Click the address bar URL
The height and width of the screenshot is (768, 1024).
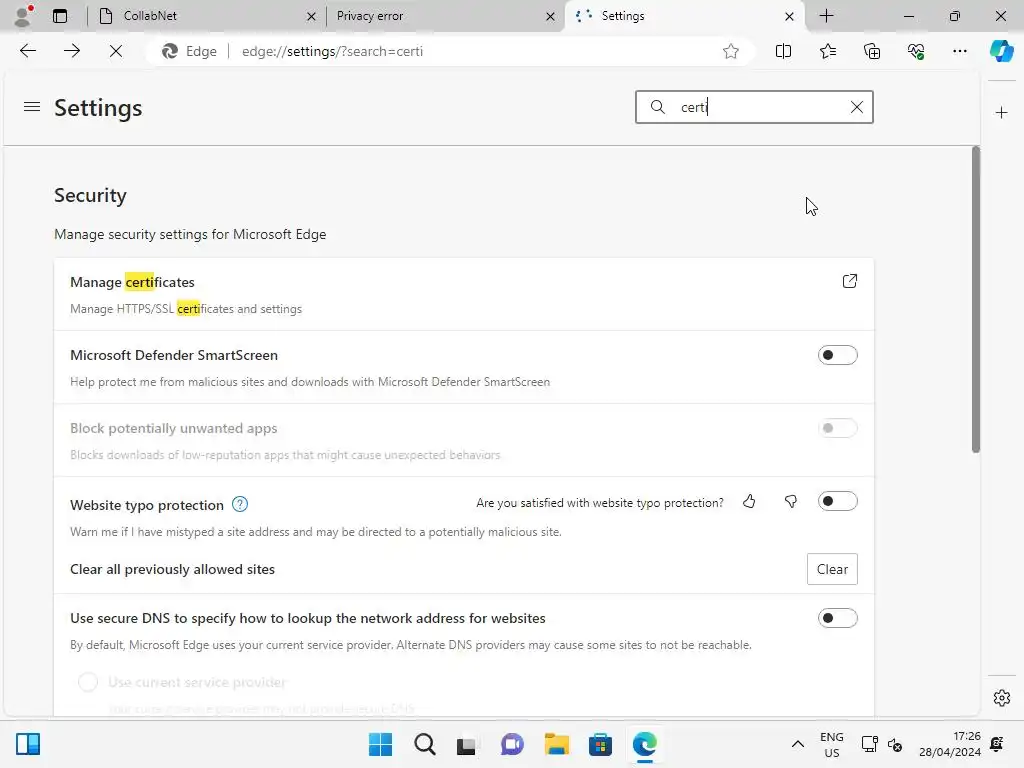coord(332,51)
